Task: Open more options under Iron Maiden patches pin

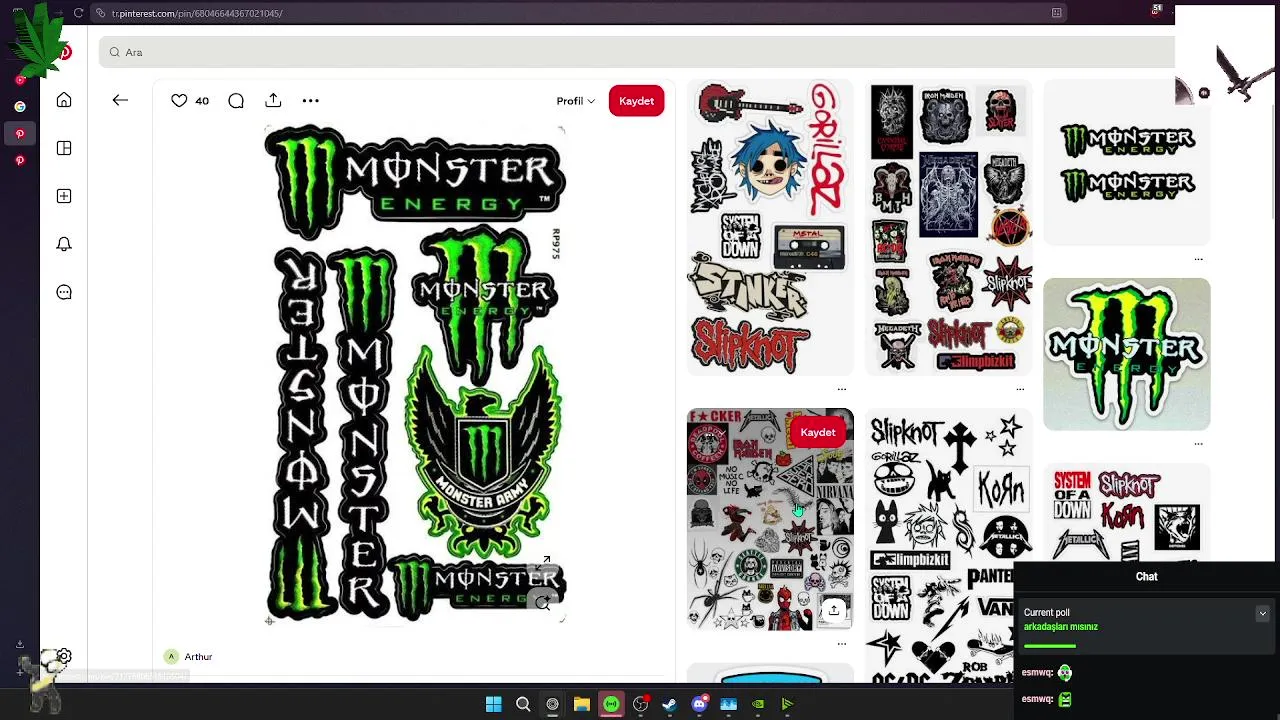Action: [x=1020, y=389]
